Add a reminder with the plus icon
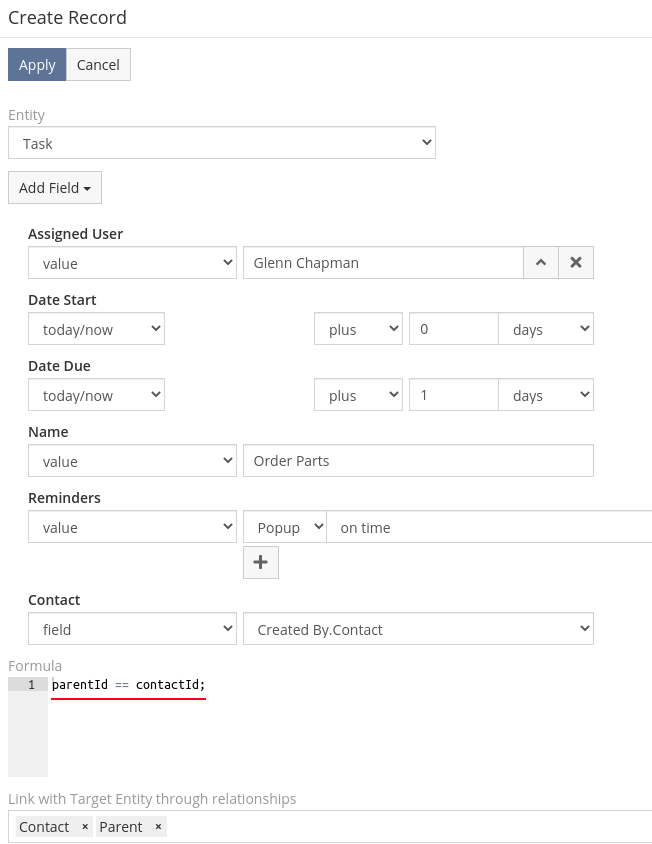The height and width of the screenshot is (844, 652). click(260, 562)
